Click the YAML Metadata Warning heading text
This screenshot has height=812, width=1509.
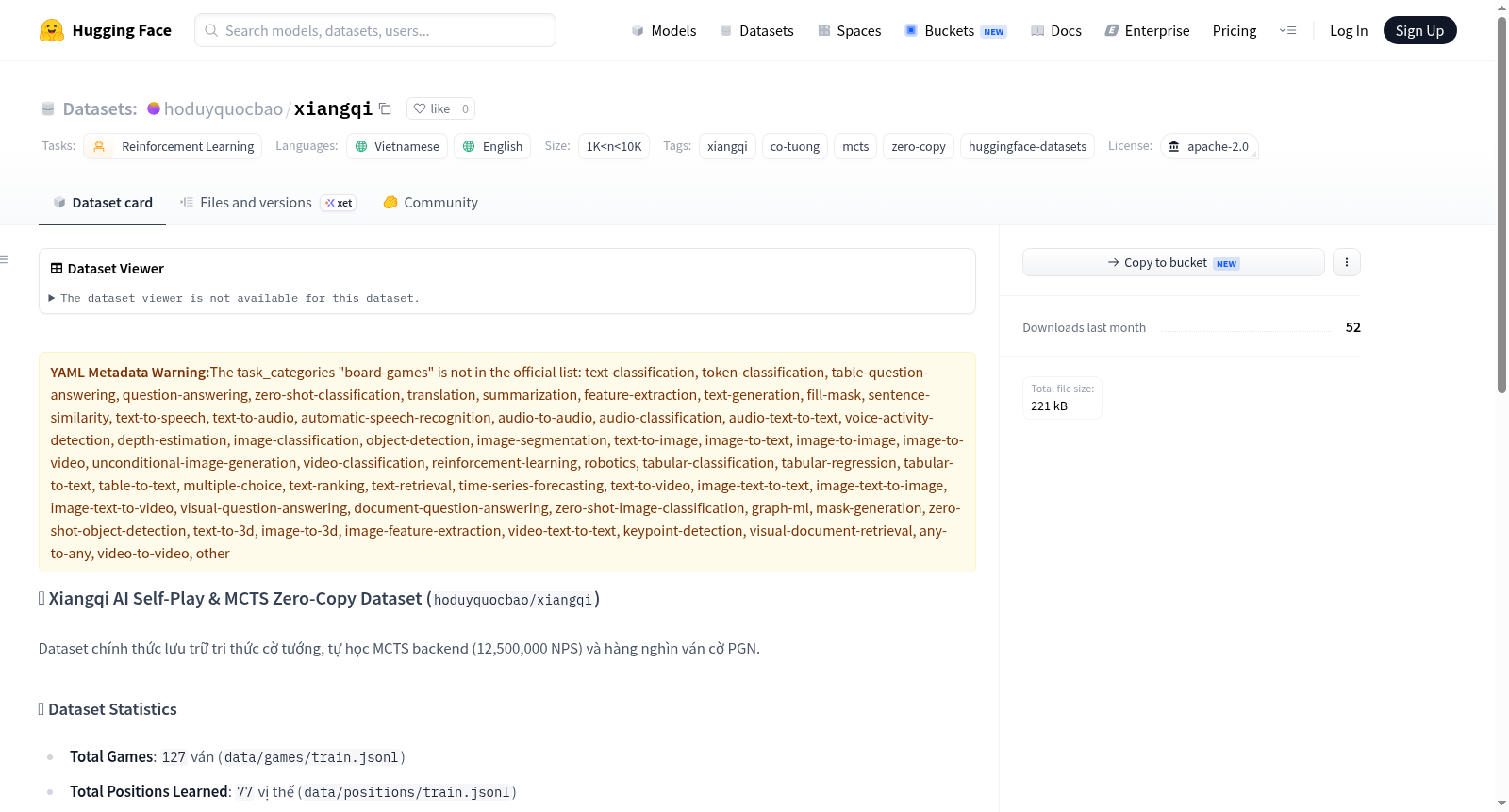130,373
